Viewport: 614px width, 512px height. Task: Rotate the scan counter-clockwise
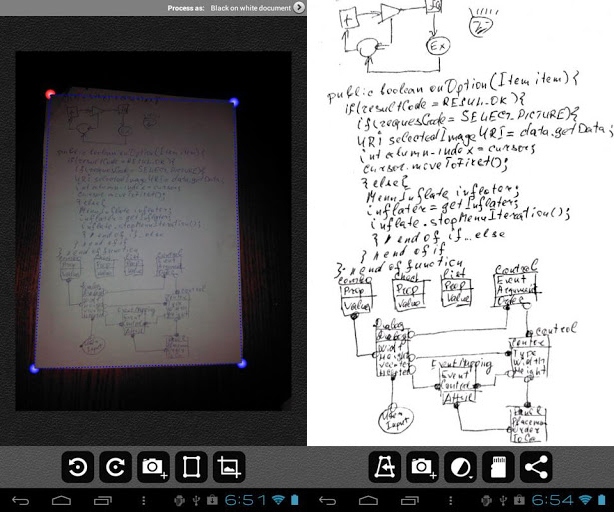(x=78, y=466)
